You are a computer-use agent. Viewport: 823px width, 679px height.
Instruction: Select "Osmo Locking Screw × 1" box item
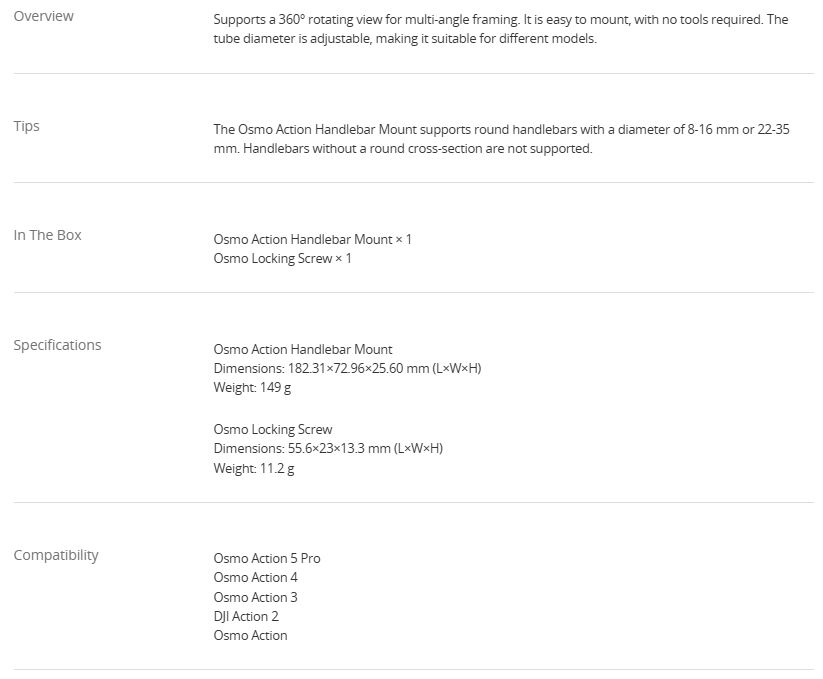pyautogui.click(x=282, y=258)
